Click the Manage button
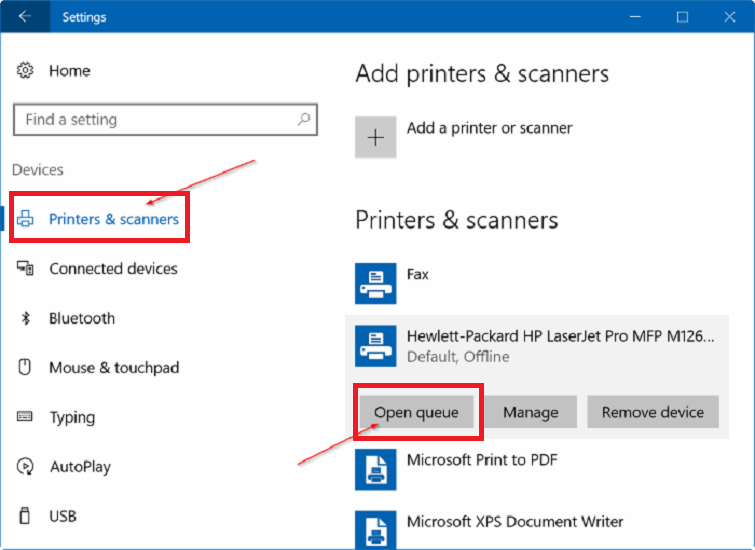Screen dimensions: 755x550 531,412
